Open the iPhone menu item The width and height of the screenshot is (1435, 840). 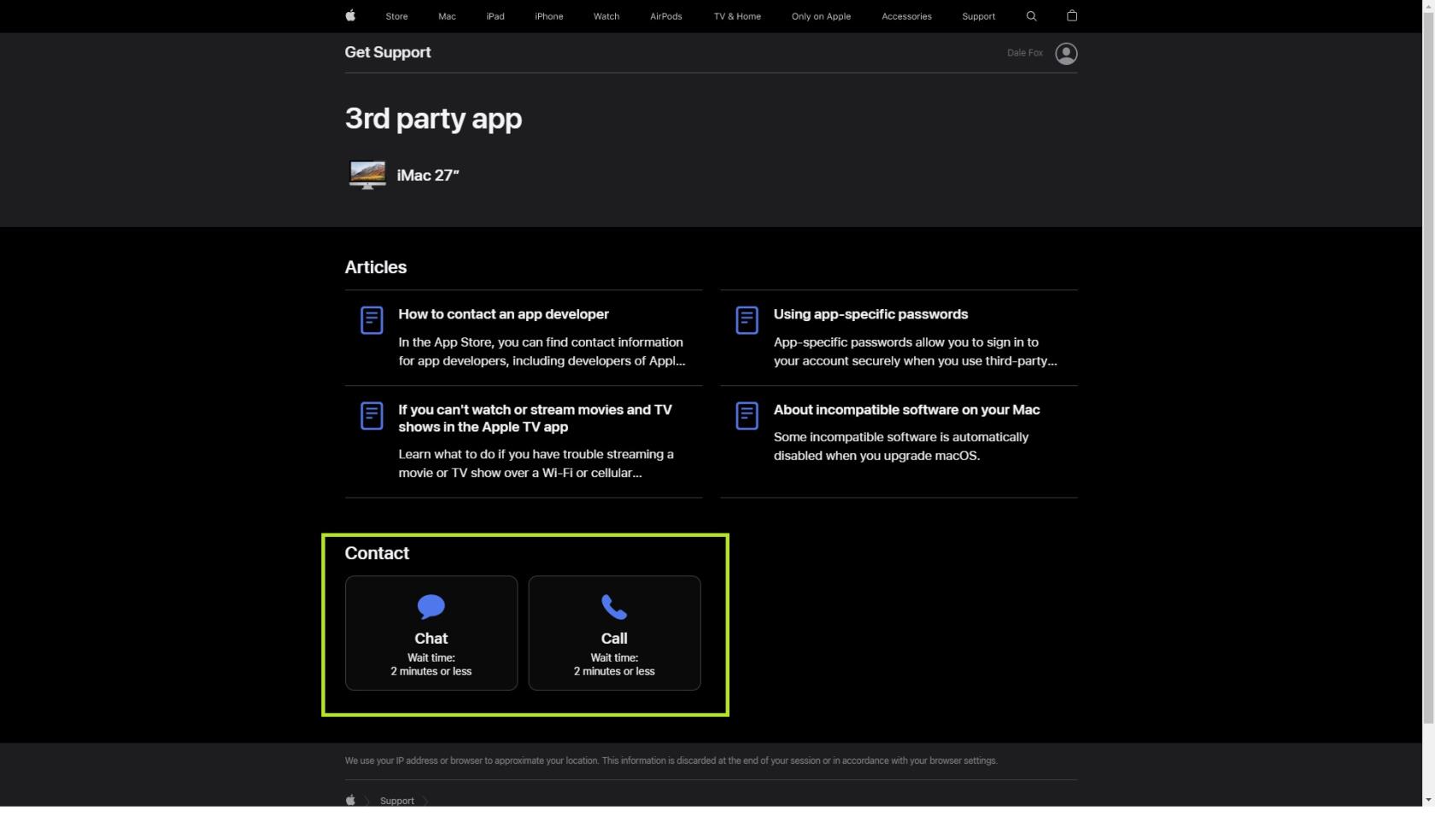tap(548, 16)
